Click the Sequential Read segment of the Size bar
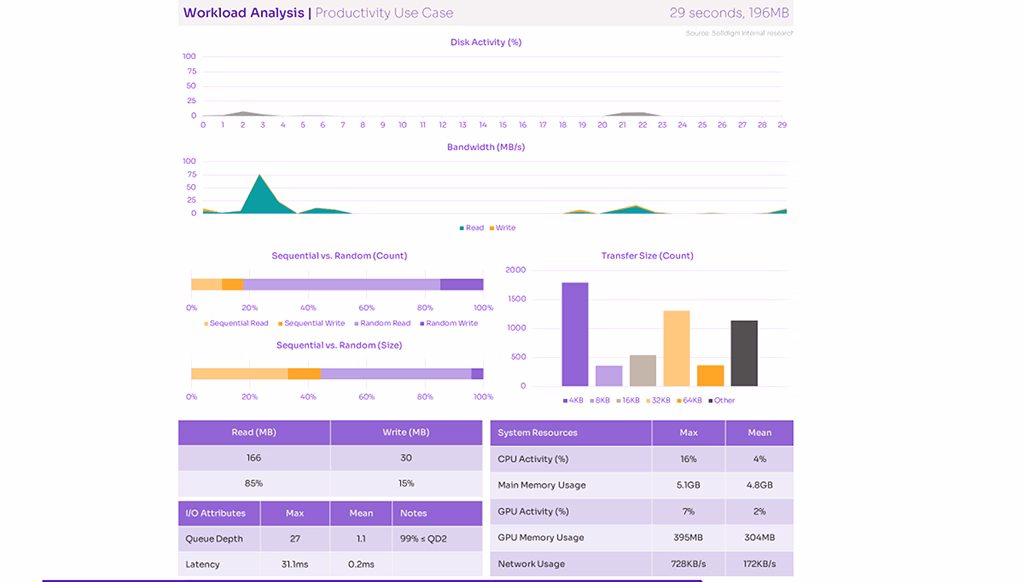The image size is (1024, 582). [x=239, y=374]
